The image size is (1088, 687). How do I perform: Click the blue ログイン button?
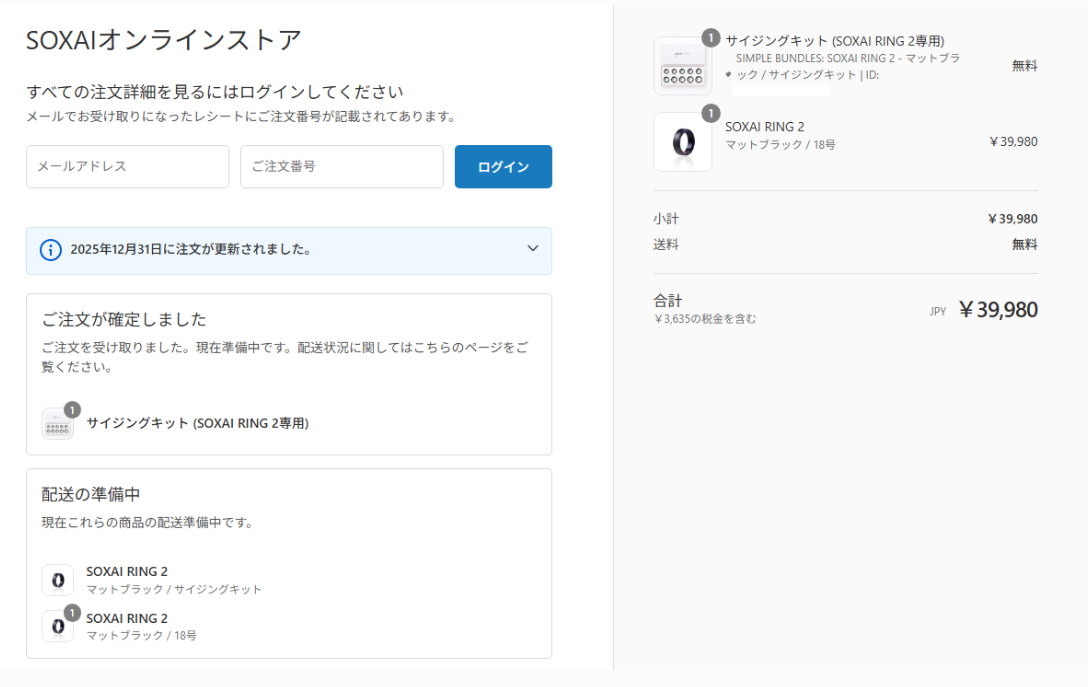point(503,167)
